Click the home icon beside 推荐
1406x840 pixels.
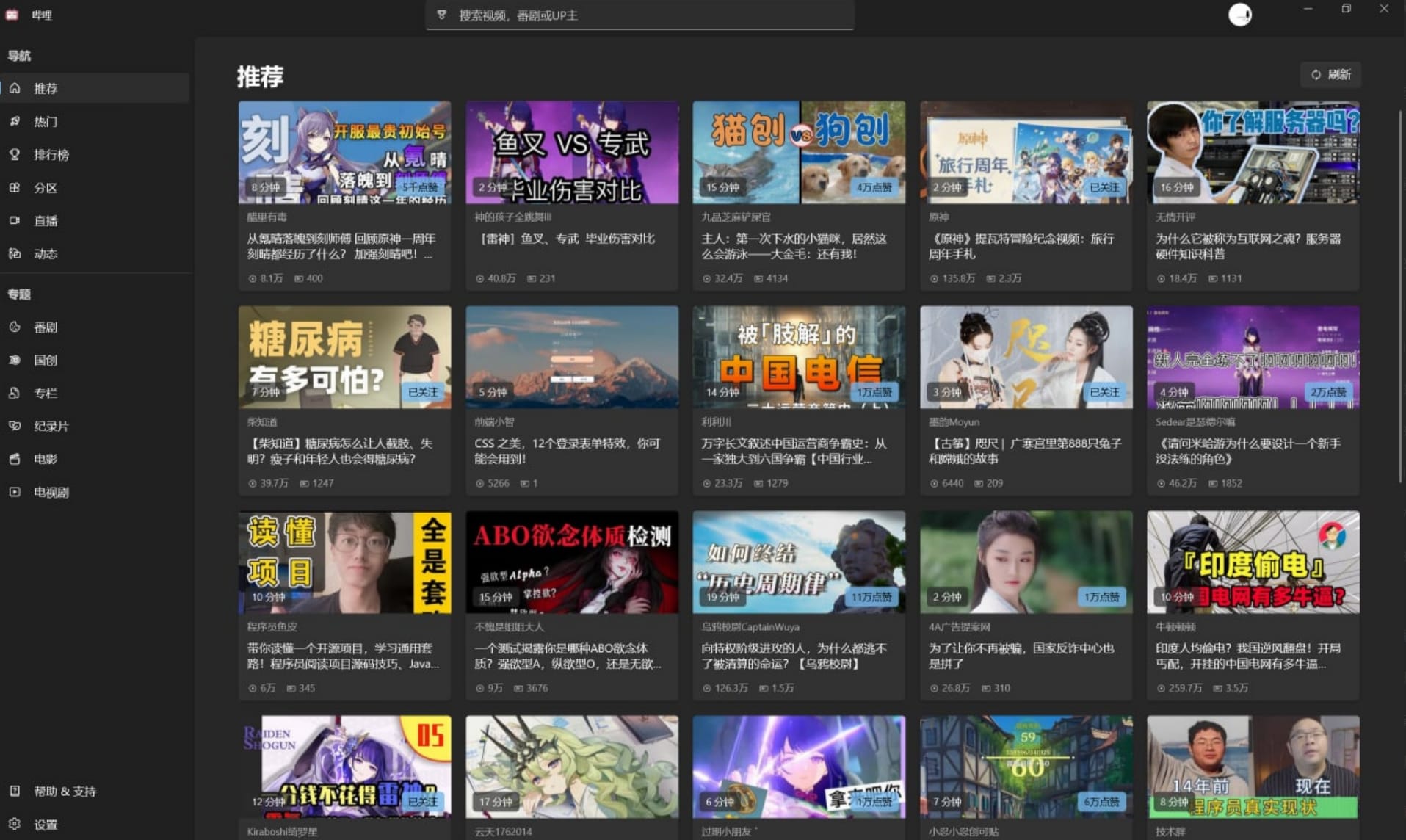tap(15, 88)
